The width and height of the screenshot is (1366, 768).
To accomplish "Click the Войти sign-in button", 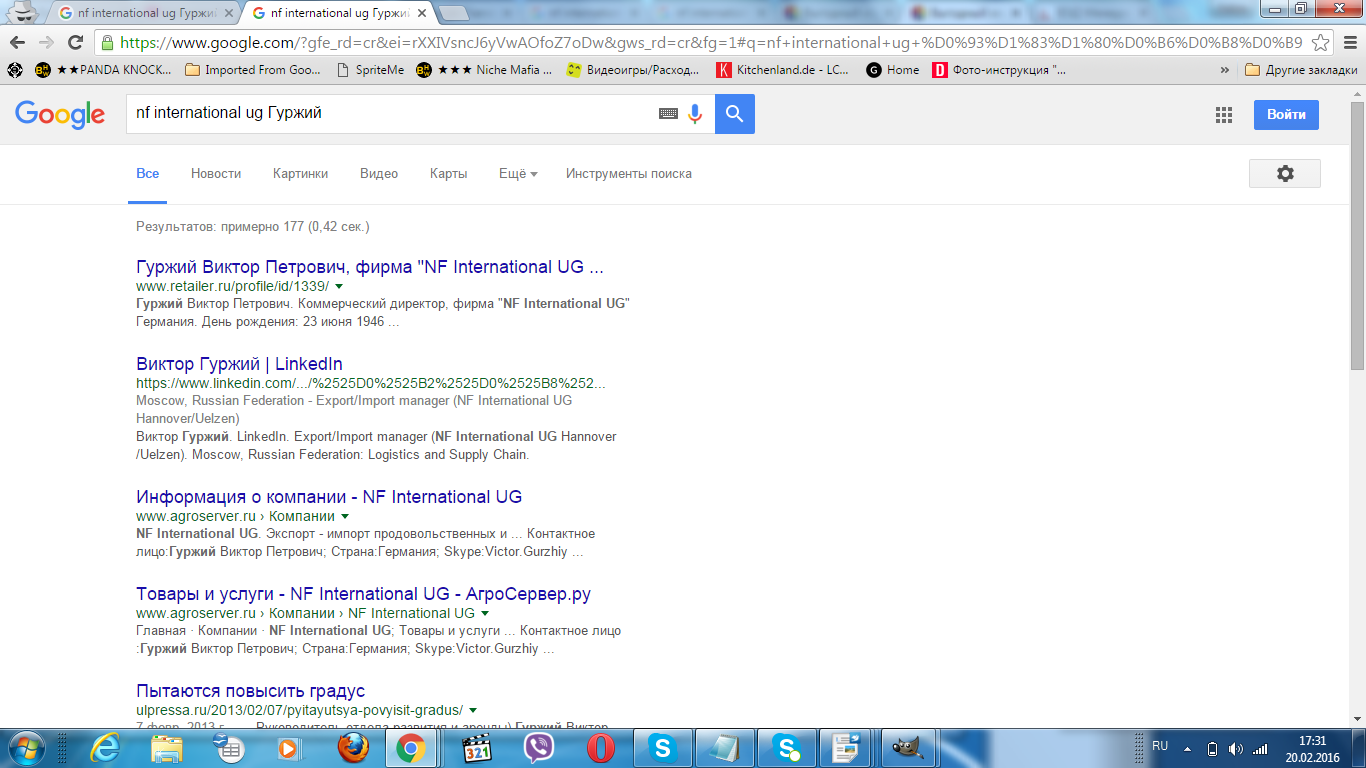I will [1286, 114].
